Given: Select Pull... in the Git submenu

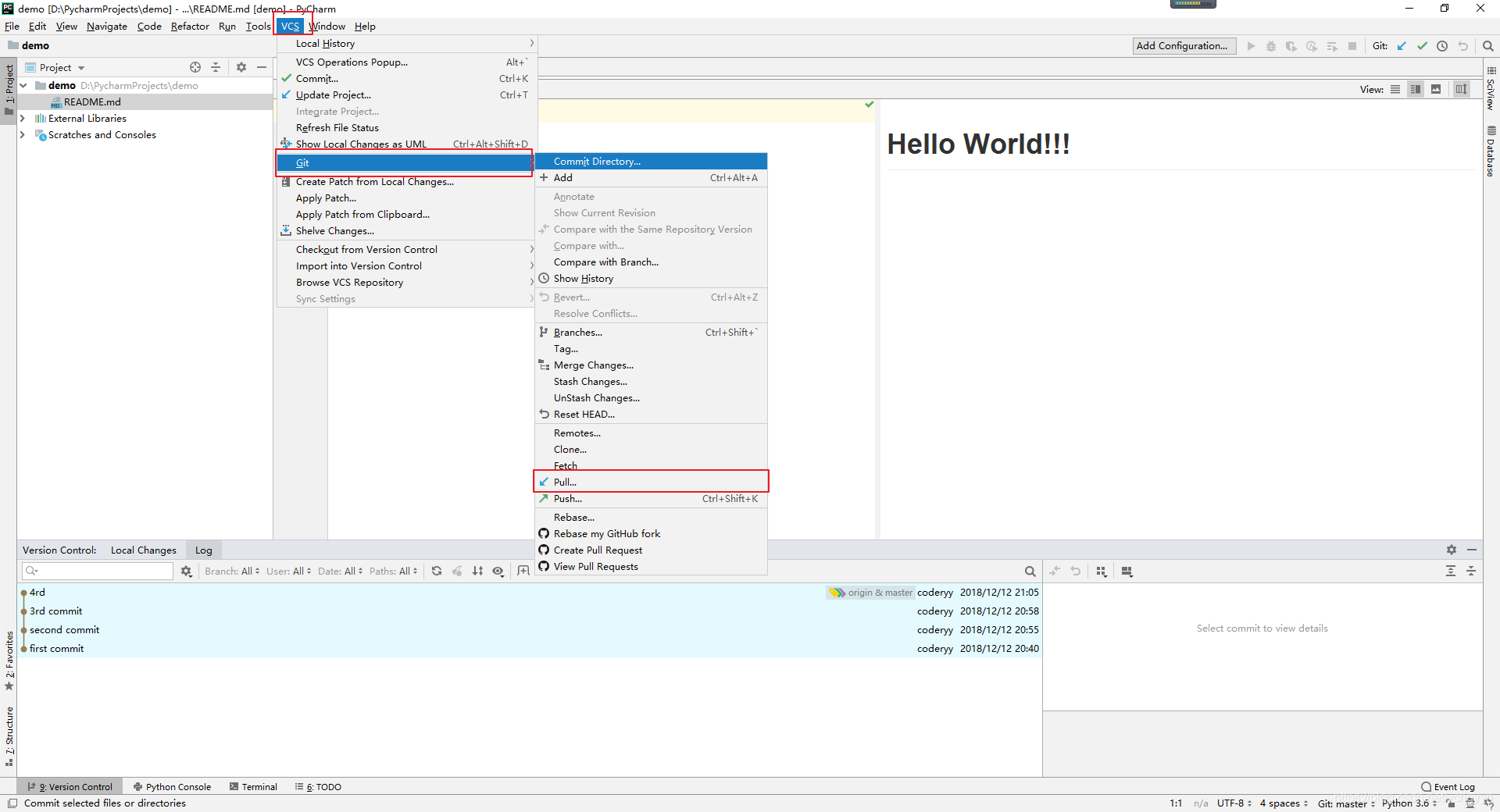Looking at the screenshot, I should click(652, 483).
